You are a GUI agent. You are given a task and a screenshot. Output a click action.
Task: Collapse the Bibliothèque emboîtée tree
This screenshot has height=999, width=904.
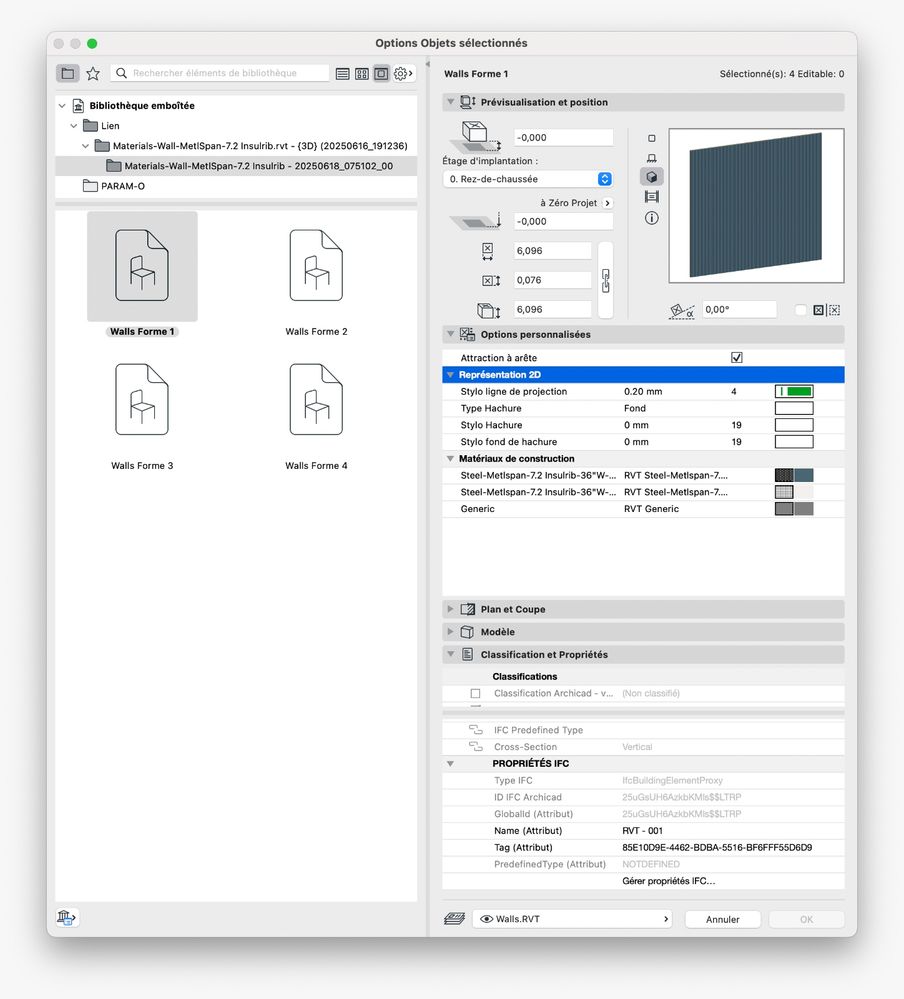[62, 106]
